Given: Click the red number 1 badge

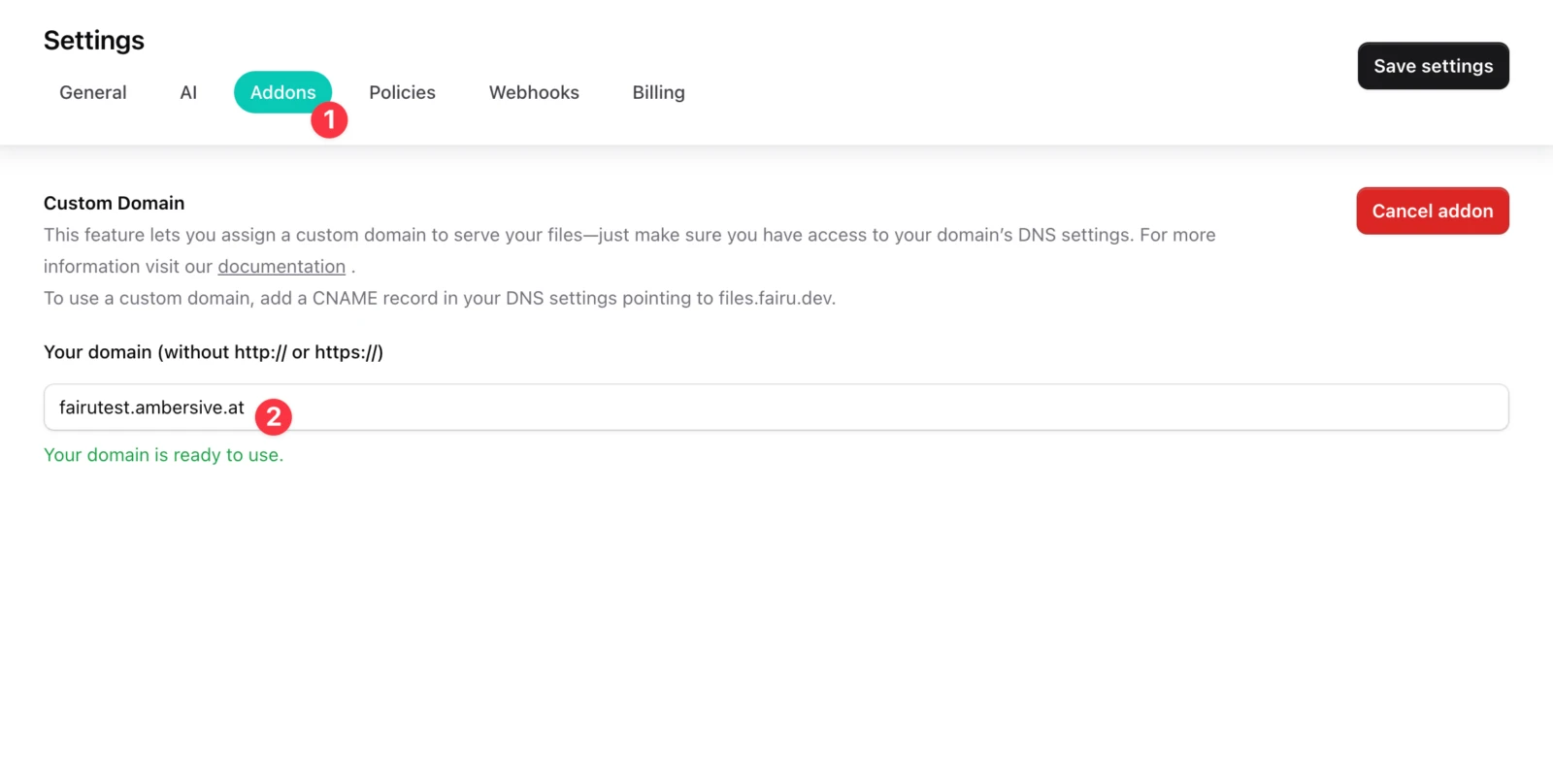Looking at the screenshot, I should 329,120.
